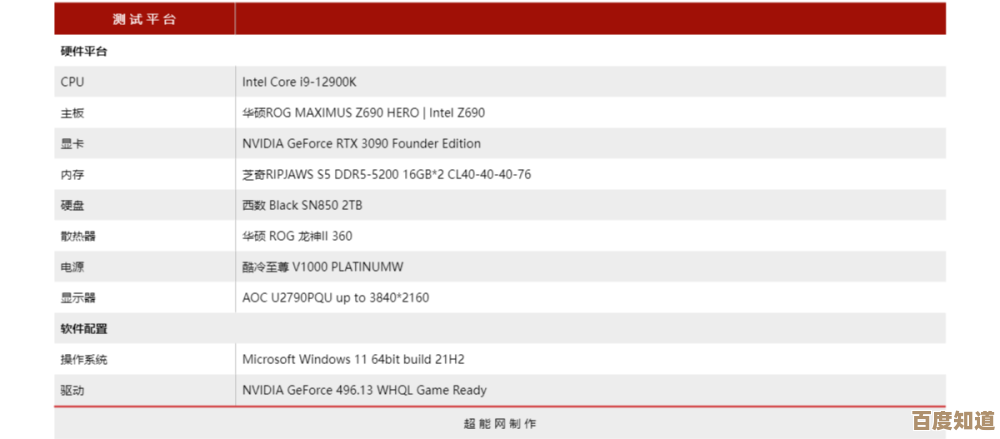Select NVIDIA GeForce RTX 3090 Founder Edition
Viewport: 1000px width, 439px height.
[x=361, y=144]
